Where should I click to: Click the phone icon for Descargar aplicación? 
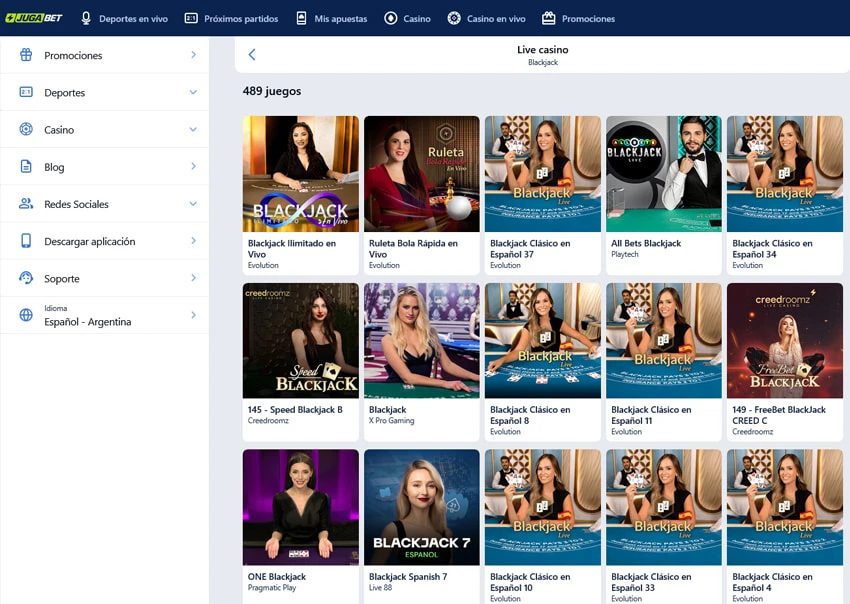(26, 241)
